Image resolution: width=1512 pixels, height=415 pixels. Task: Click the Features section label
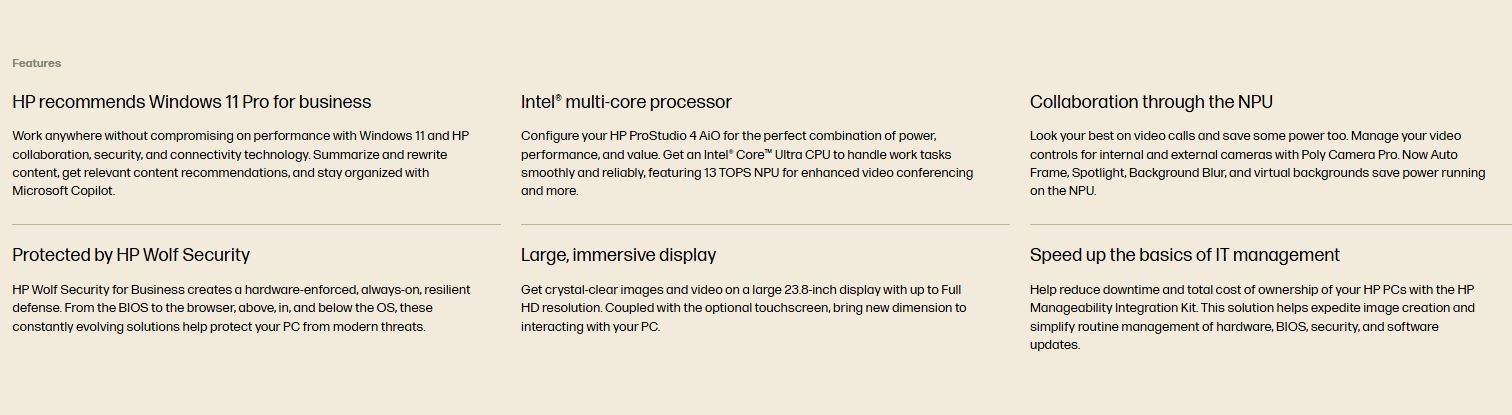tap(37, 63)
